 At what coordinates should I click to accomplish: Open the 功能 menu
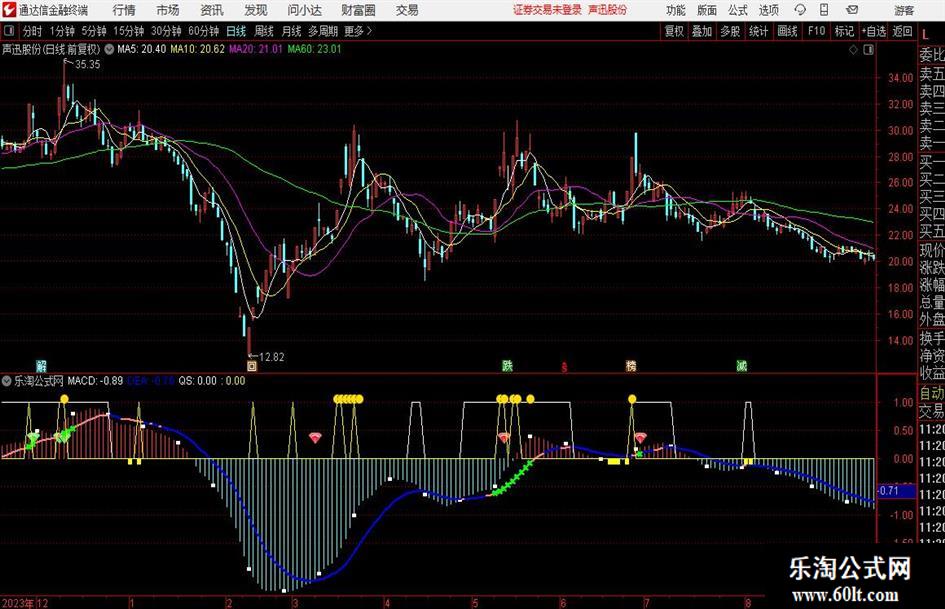coord(676,10)
